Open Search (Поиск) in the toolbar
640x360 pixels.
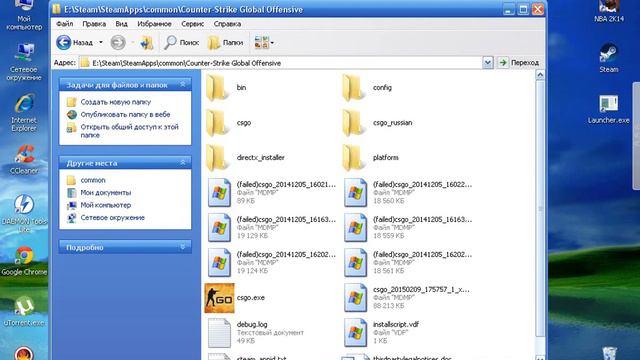(x=181, y=42)
